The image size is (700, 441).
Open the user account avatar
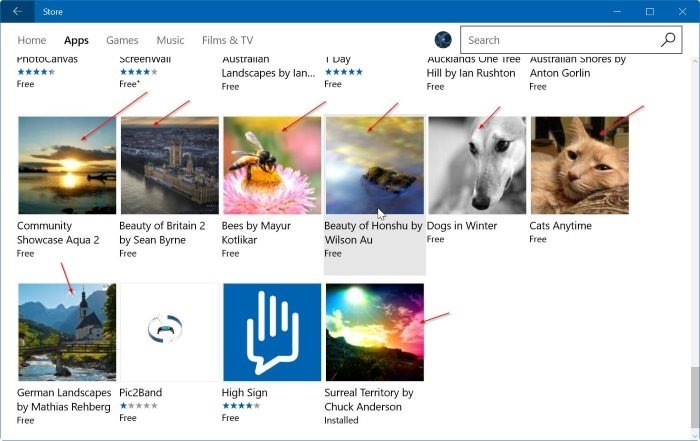point(443,40)
